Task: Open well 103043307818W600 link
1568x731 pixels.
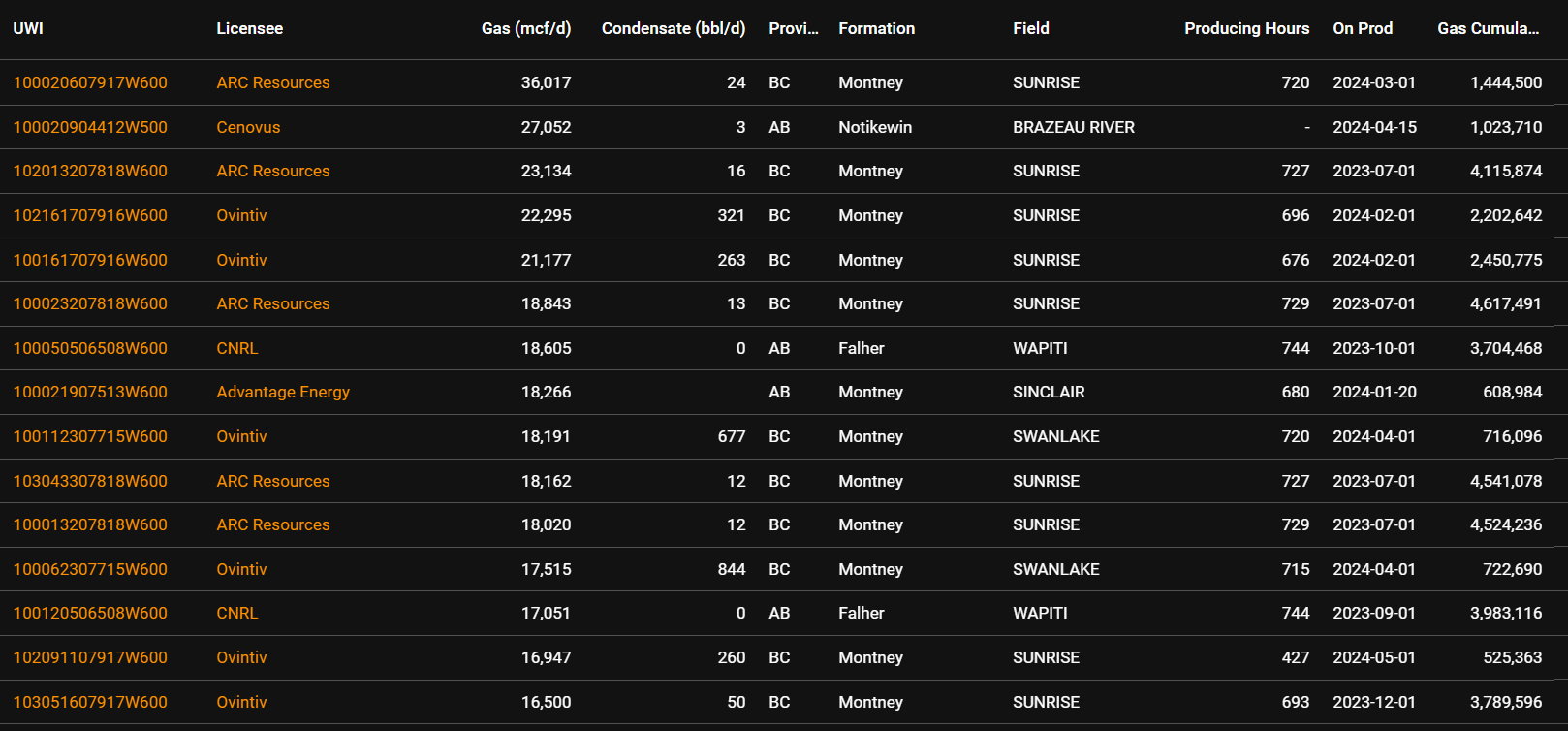Action: click(x=90, y=481)
